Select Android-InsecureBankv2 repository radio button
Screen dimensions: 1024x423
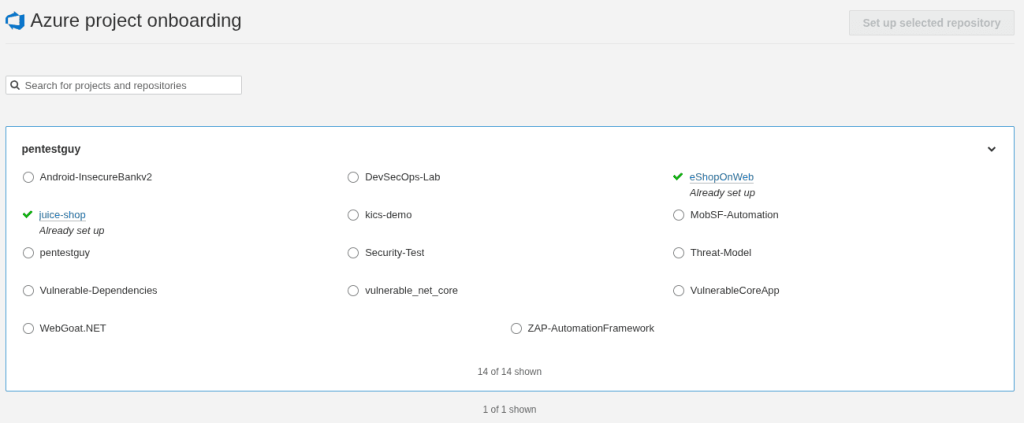(x=28, y=177)
